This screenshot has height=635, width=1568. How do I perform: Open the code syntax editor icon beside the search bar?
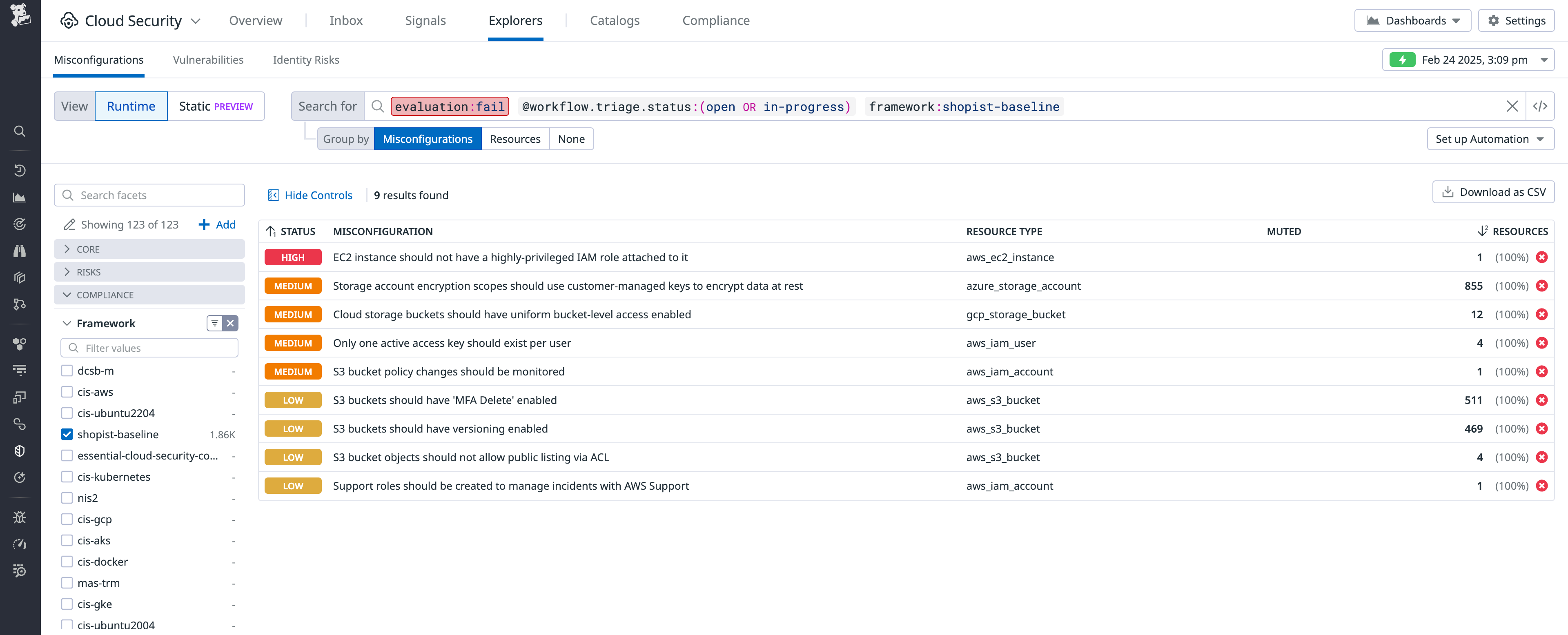tap(1541, 106)
